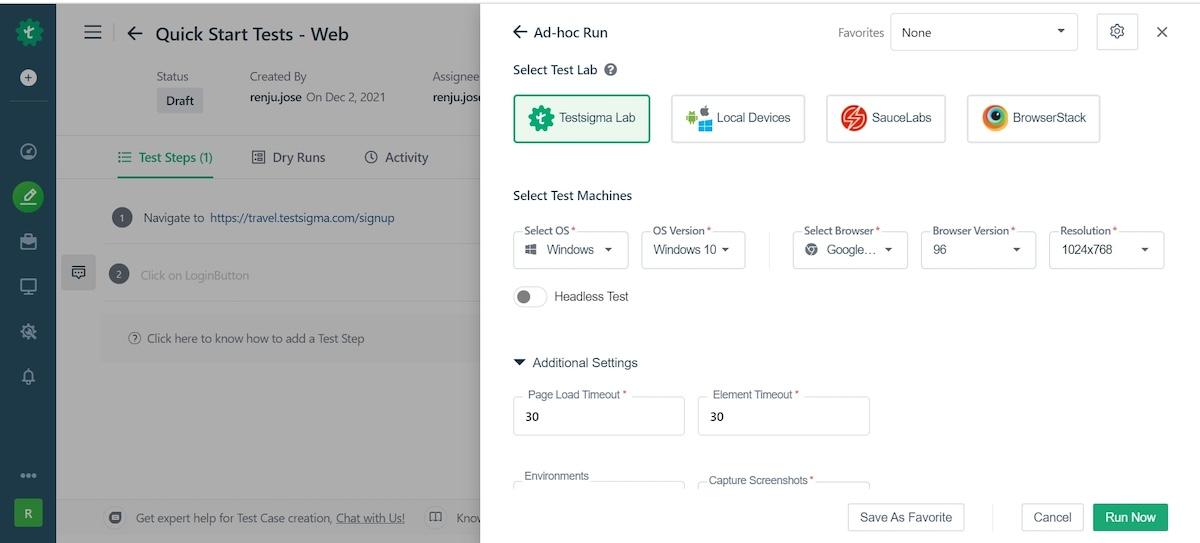The width and height of the screenshot is (1200, 543).
Task: Open the dashboard gauge icon in sidebar
Action: [x=28, y=152]
